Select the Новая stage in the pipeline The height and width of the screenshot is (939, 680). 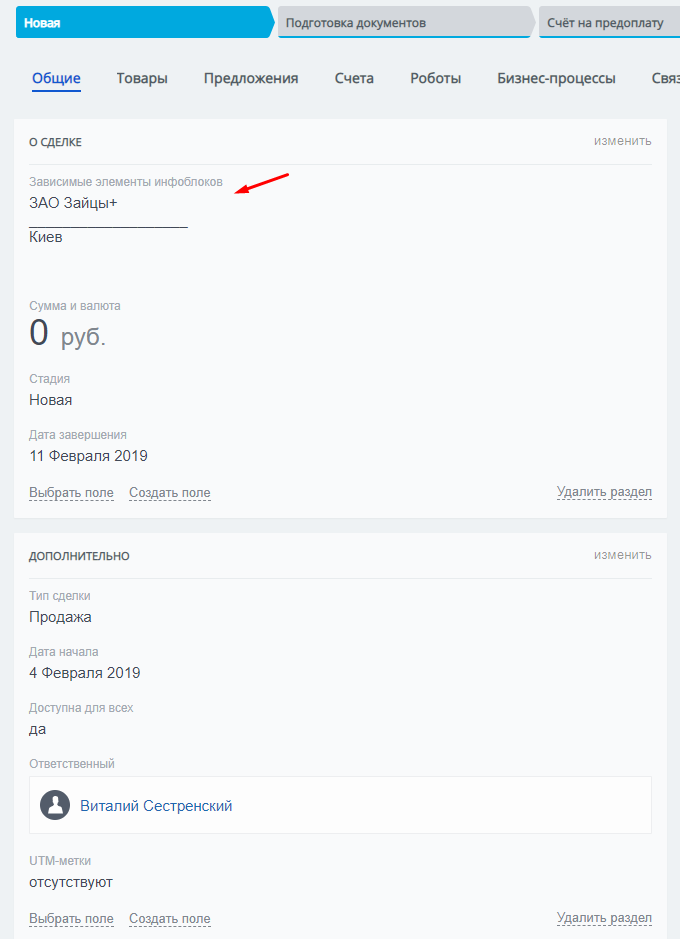pyautogui.click(x=145, y=23)
